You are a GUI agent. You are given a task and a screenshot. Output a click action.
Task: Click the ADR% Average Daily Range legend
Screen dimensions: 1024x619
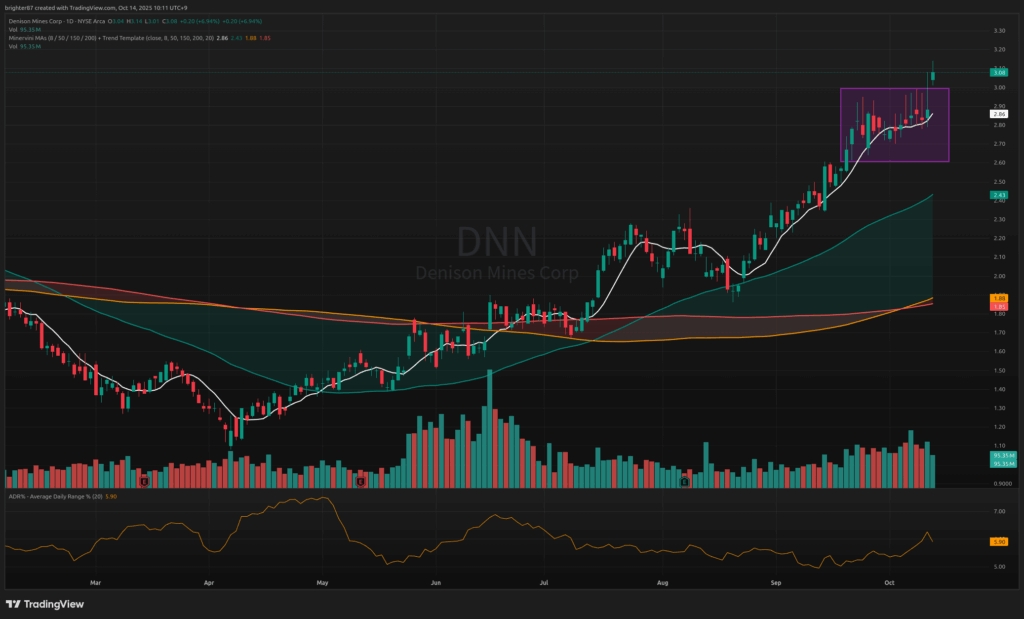coord(50,496)
